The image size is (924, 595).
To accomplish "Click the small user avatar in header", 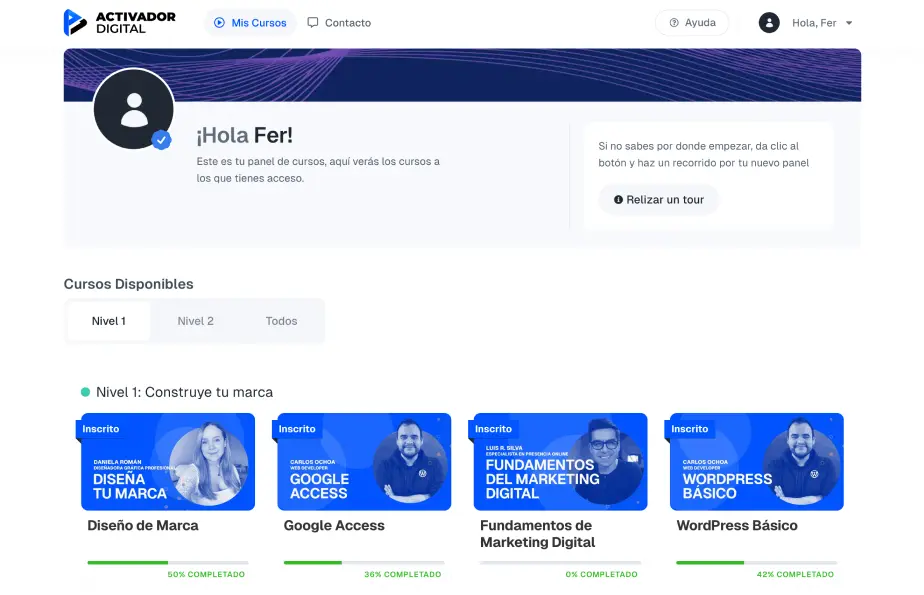I will (x=769, y=23).
